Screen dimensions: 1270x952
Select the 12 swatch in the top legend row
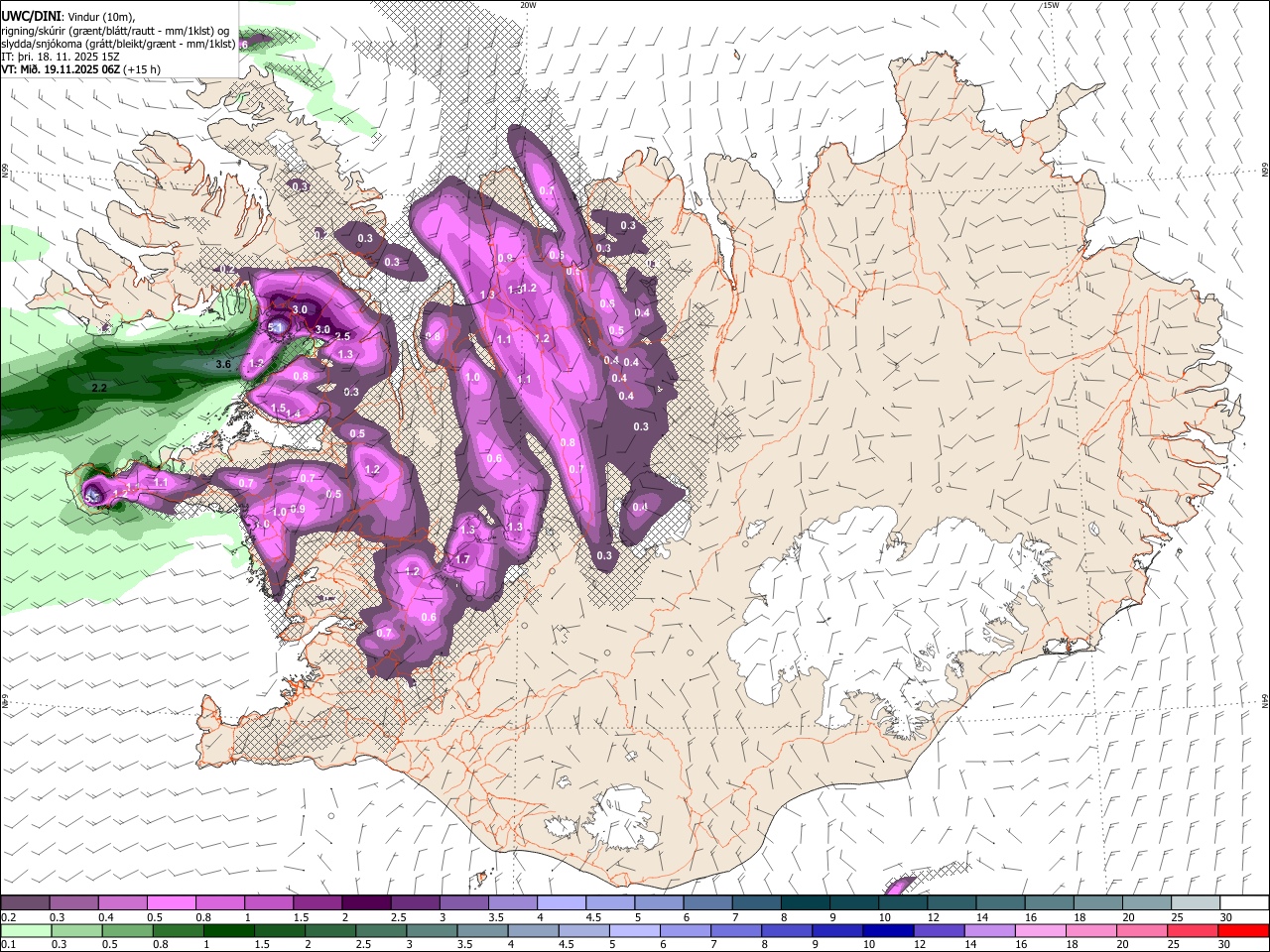point(951,902)
